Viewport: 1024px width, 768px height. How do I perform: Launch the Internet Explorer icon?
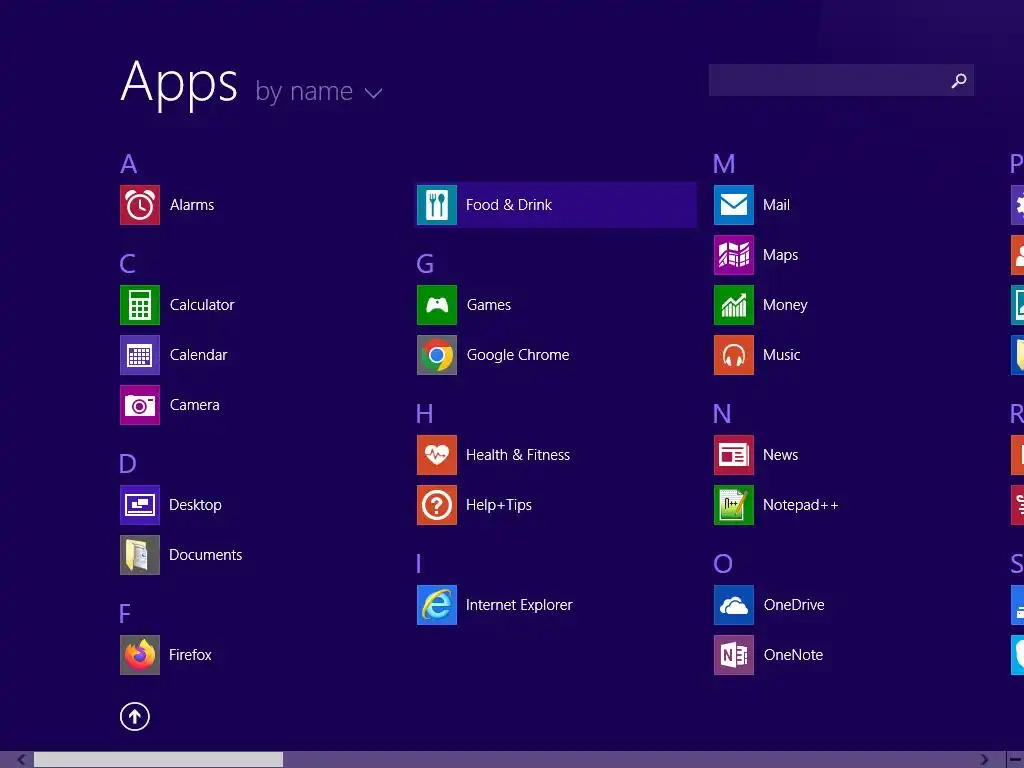click(x=437, y=605)
